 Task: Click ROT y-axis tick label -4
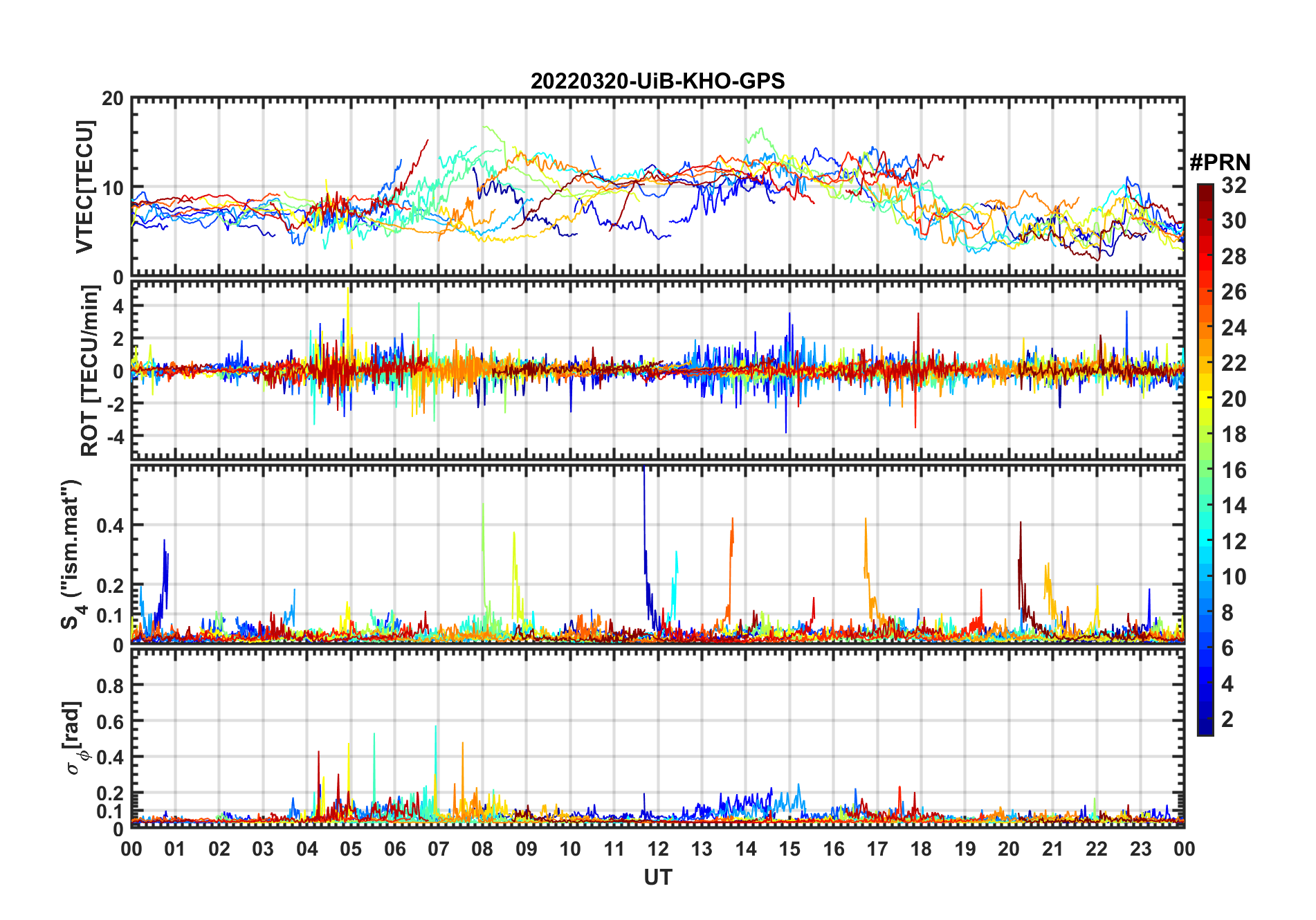coord(116,436)
